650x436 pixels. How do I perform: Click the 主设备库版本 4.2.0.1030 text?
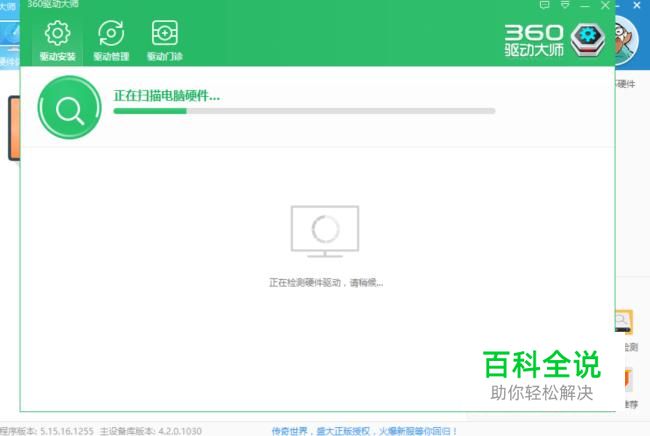pos(150,431)
